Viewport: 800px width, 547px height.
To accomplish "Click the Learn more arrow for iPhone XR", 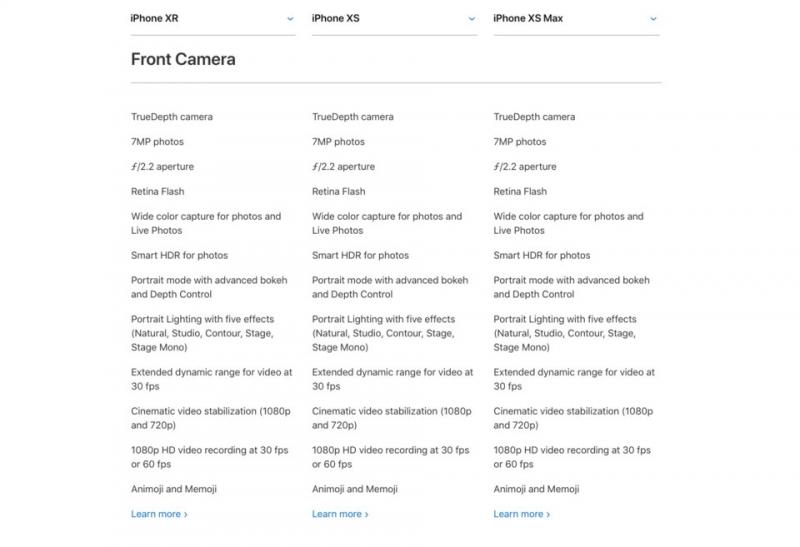I will [x=186, y=514].
